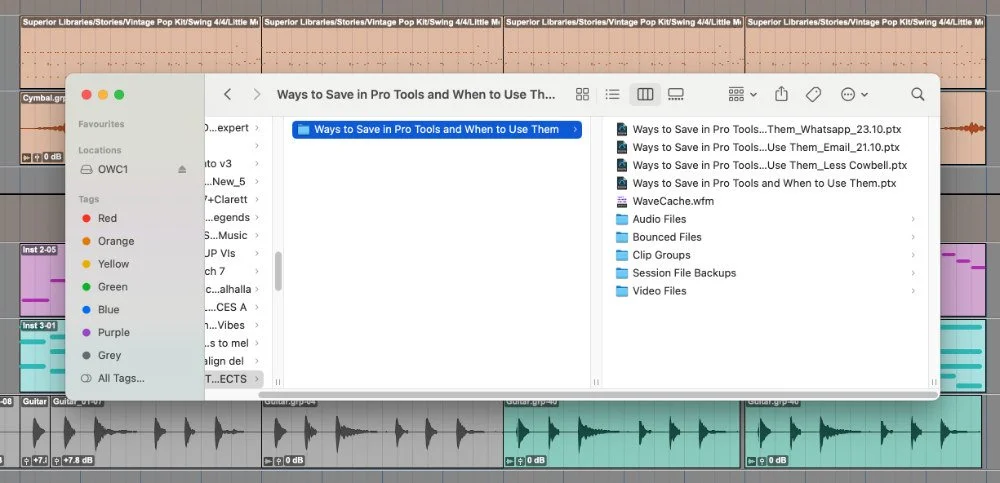The image size is (1000, 483).
Task: Open the Video Files folder
Action: click(x=659, y=290)
